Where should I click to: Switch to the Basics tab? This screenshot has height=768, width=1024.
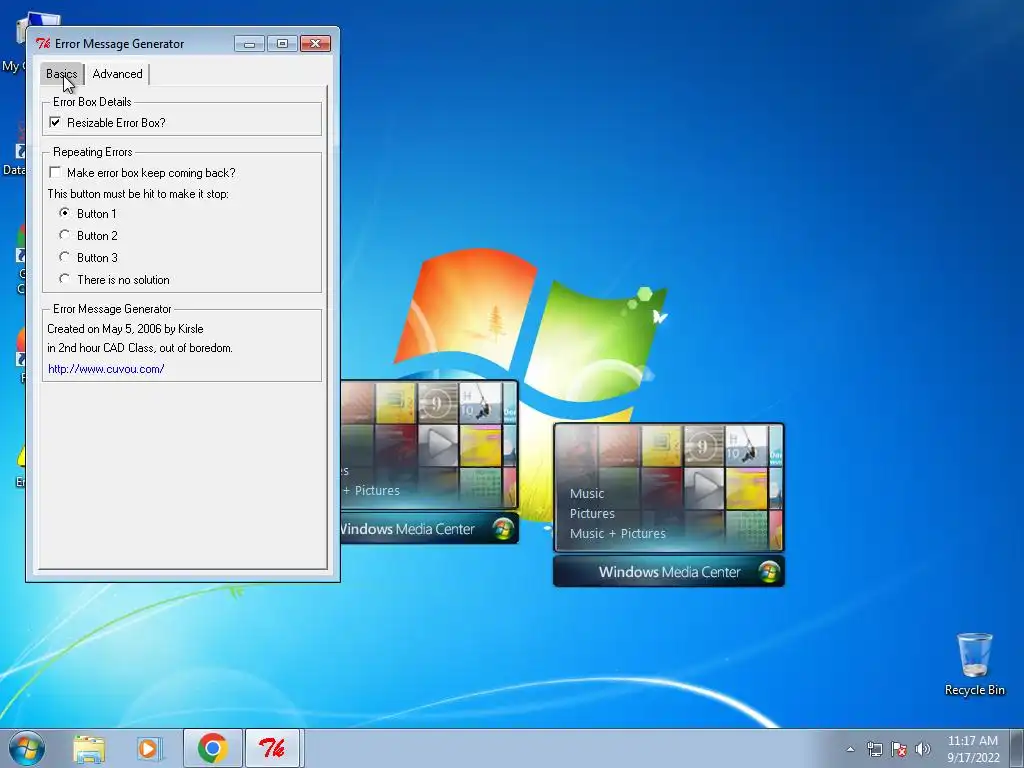coord(61,74)
